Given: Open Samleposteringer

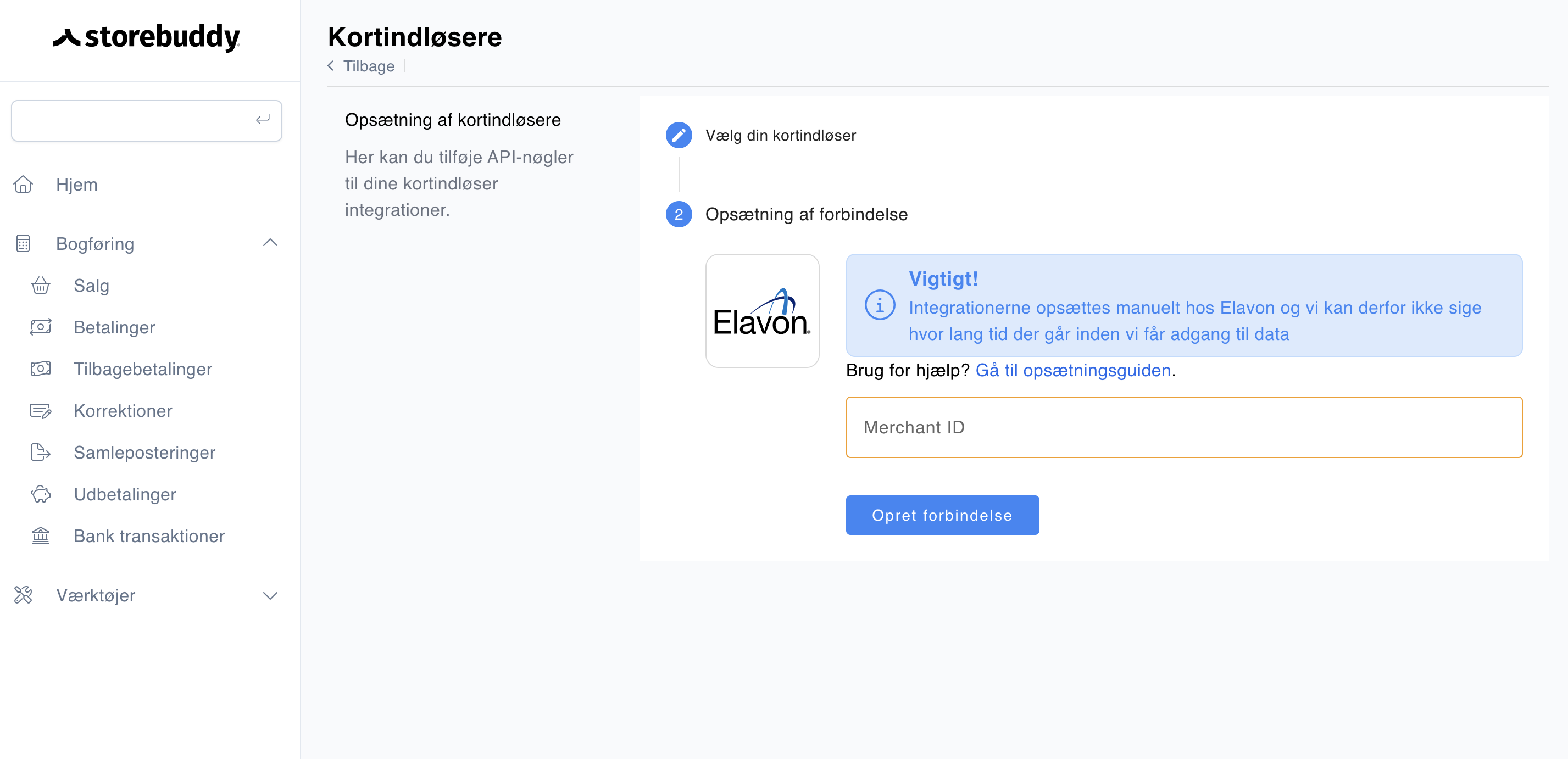Looking at the screenshot, I should pyautogui.click(x=145, y=452).
